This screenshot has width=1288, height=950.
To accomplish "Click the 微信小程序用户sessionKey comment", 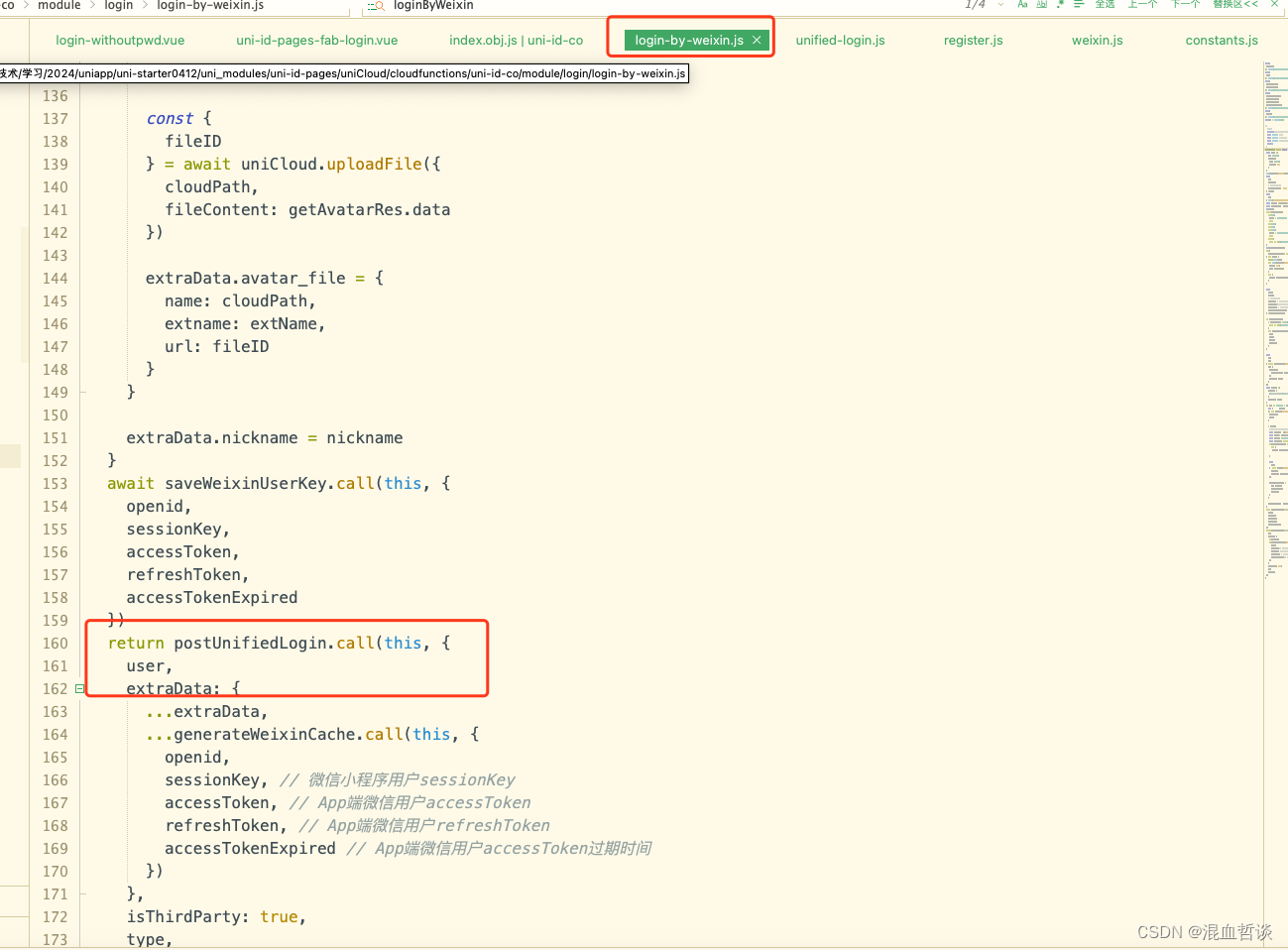I will [x=398, y=780].
